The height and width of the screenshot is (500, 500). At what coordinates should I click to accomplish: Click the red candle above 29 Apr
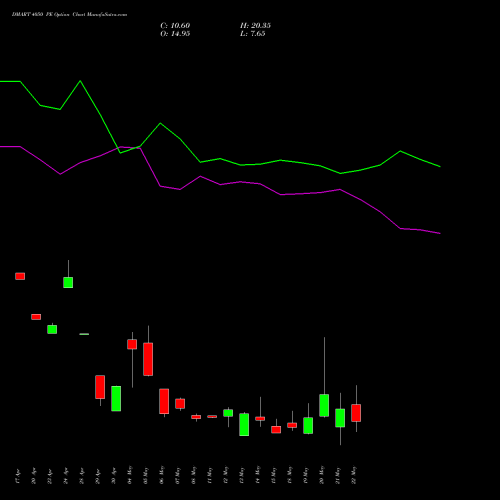pos(100,387)
